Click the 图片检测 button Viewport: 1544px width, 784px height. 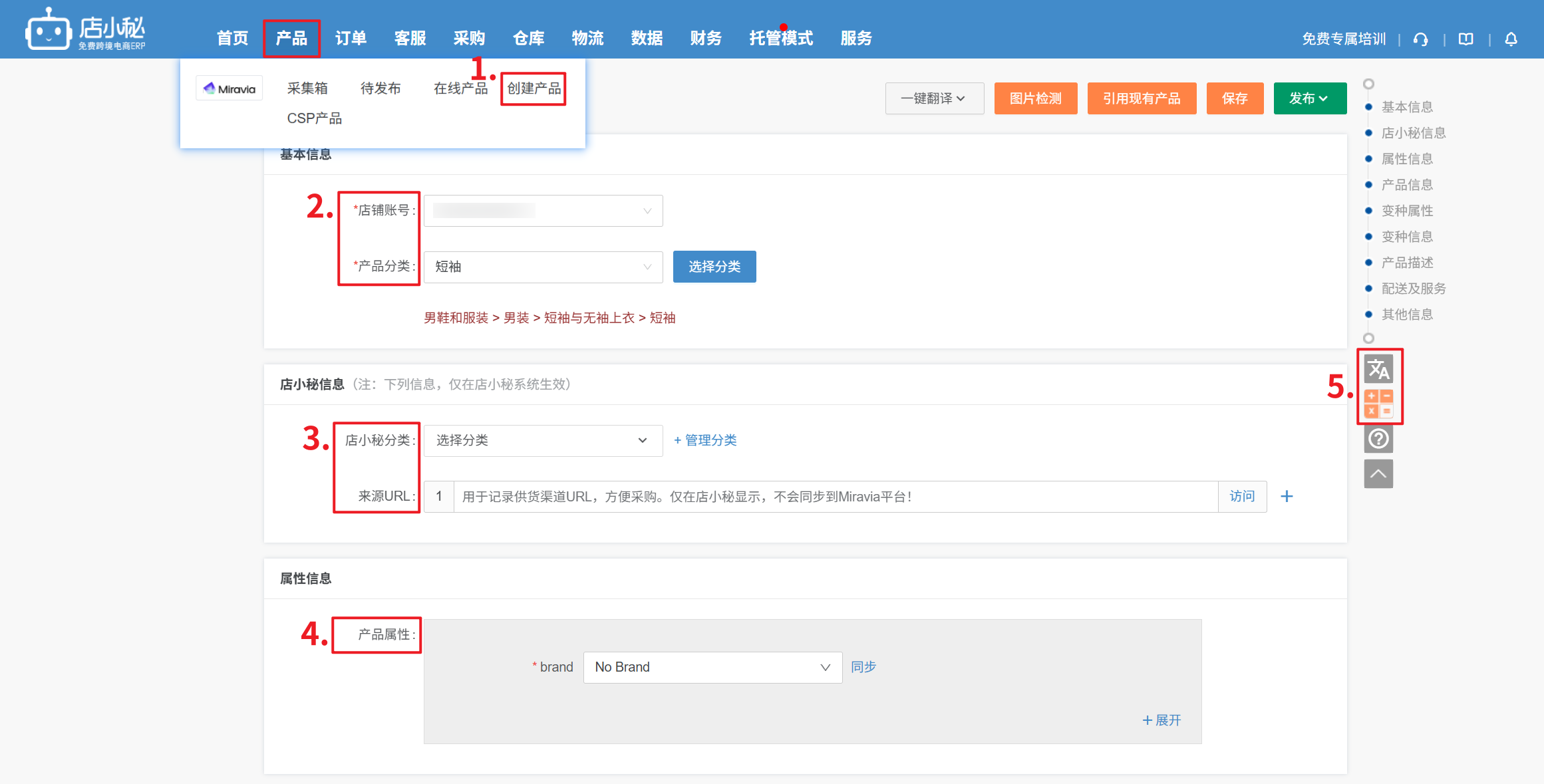click(x=1035, y=98)
